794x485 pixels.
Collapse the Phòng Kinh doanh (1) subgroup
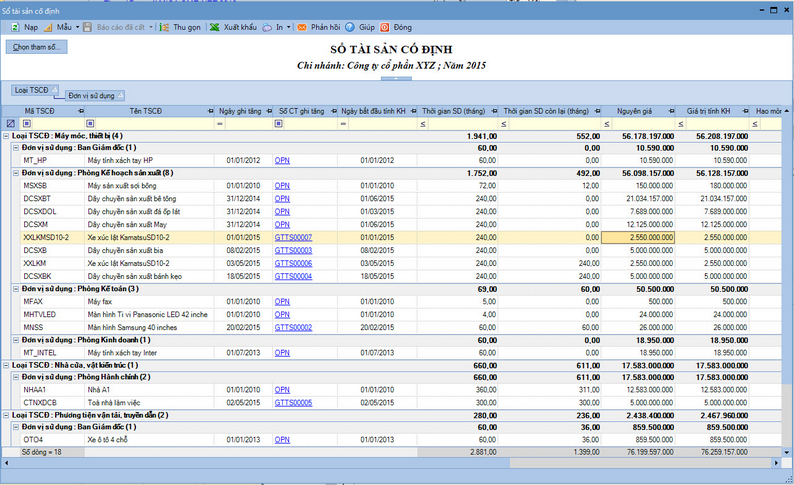(16, 340)
